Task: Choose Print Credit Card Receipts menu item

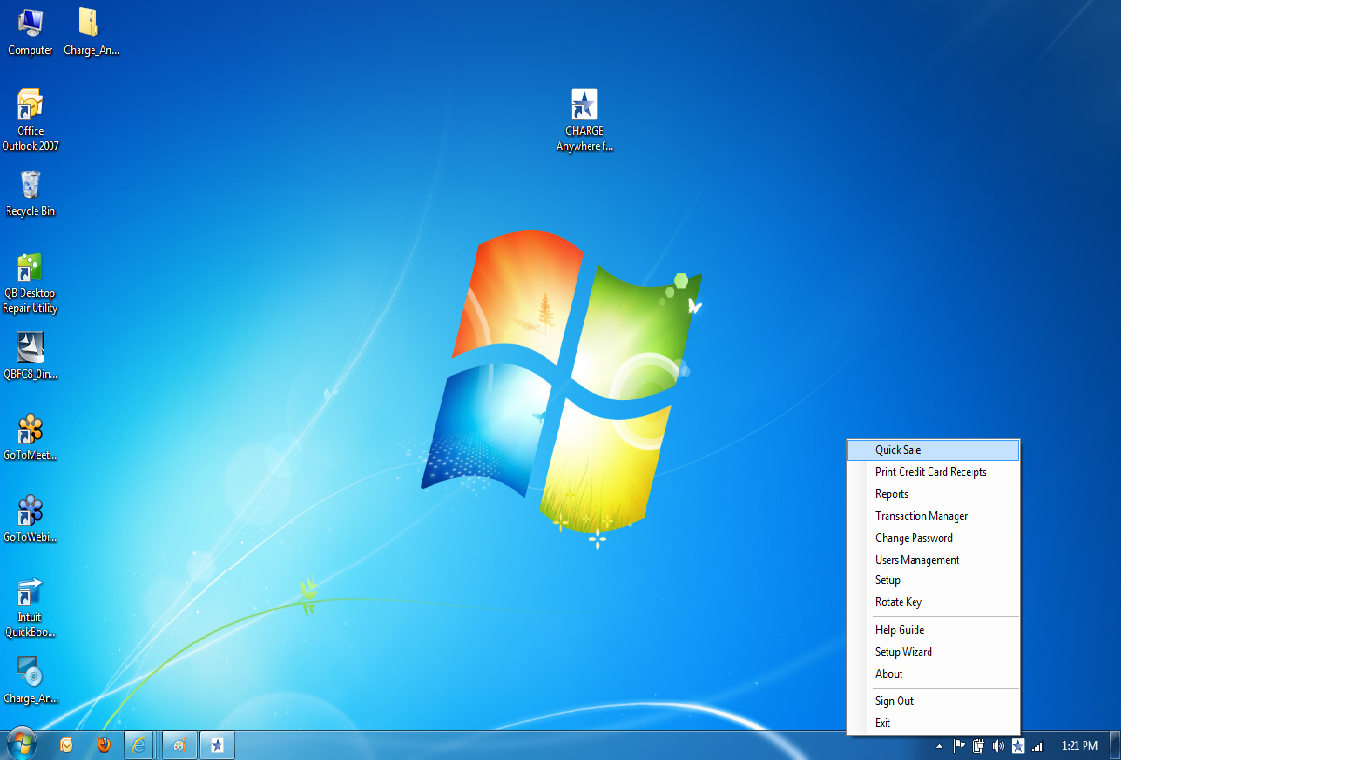Action: coord(930,472)
